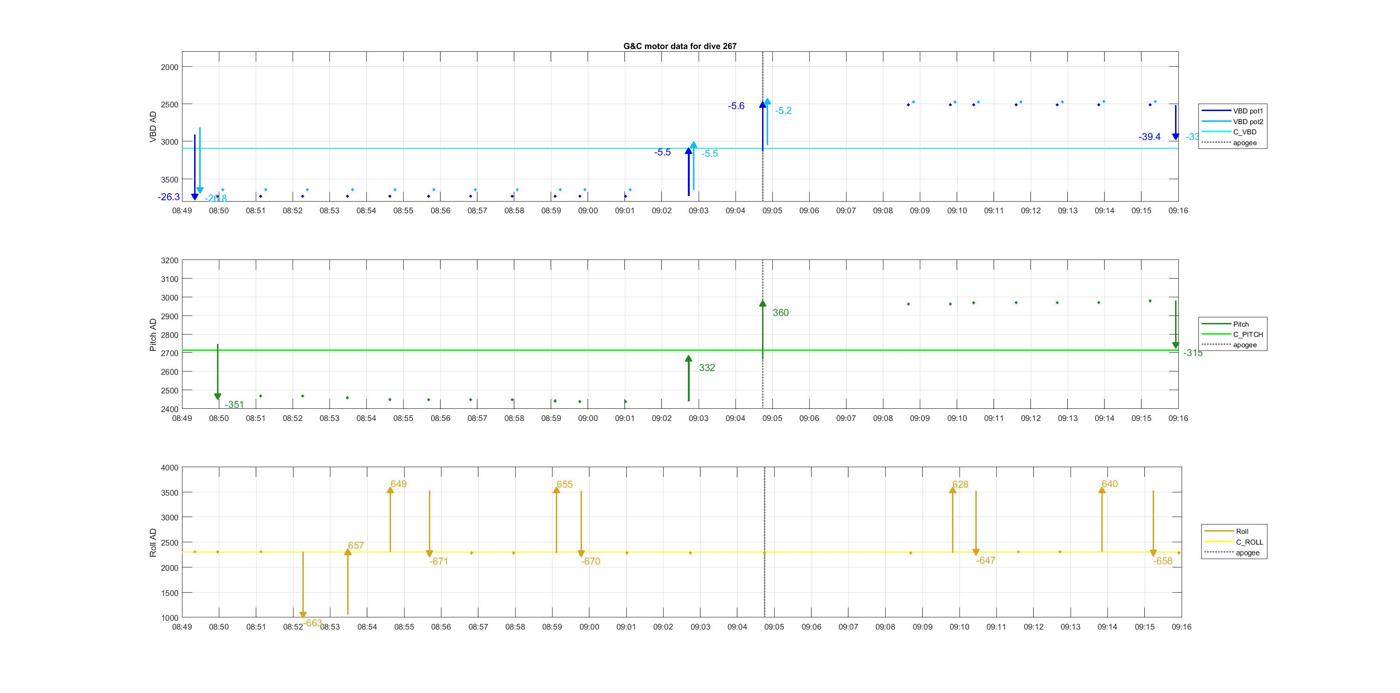This screenshot has width=1400, height=693.
Task: Click the 'VBD AD' axis label
Action: pos(154,129)
